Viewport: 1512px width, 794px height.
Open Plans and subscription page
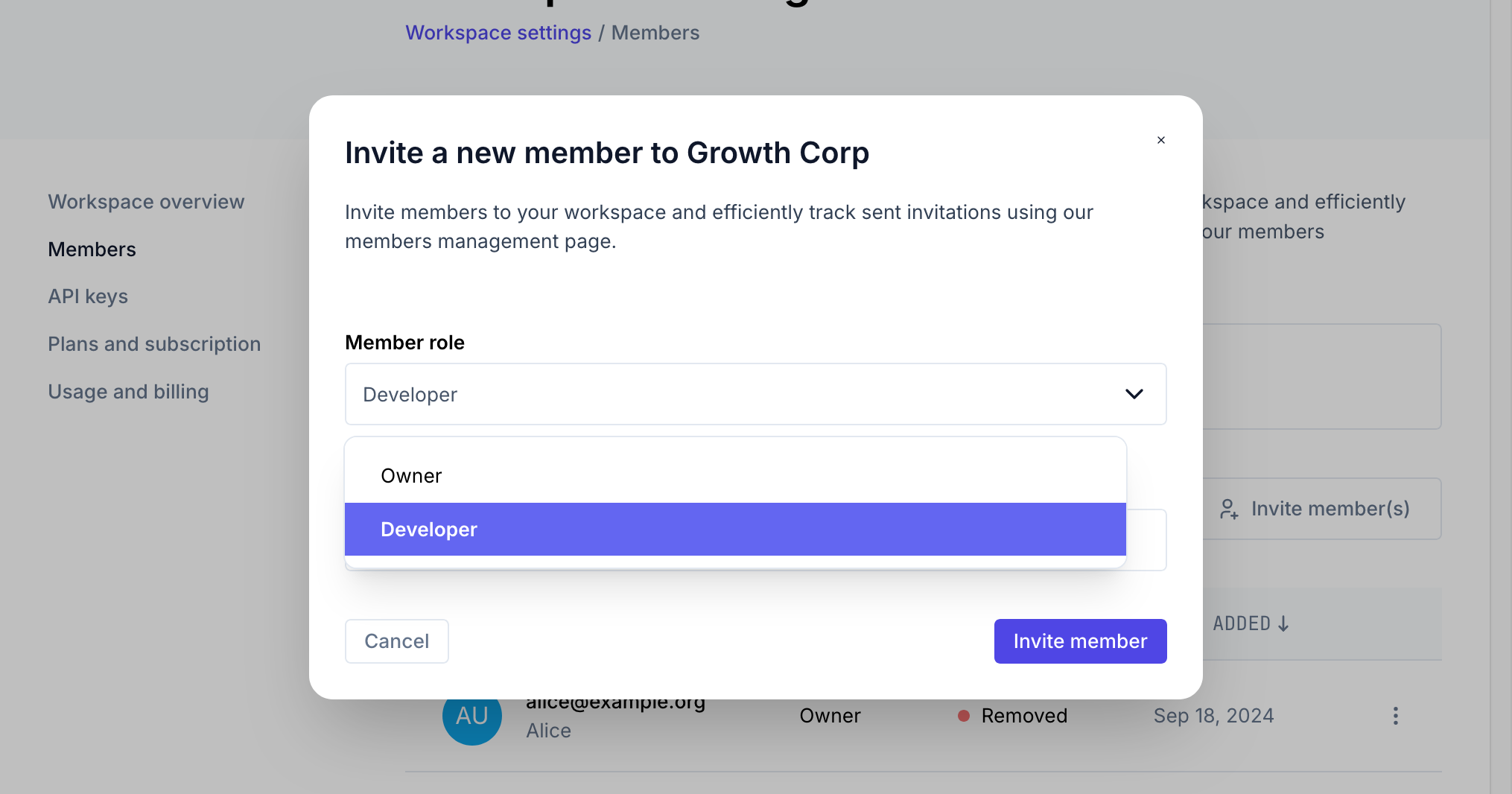(x=154, y=344)
